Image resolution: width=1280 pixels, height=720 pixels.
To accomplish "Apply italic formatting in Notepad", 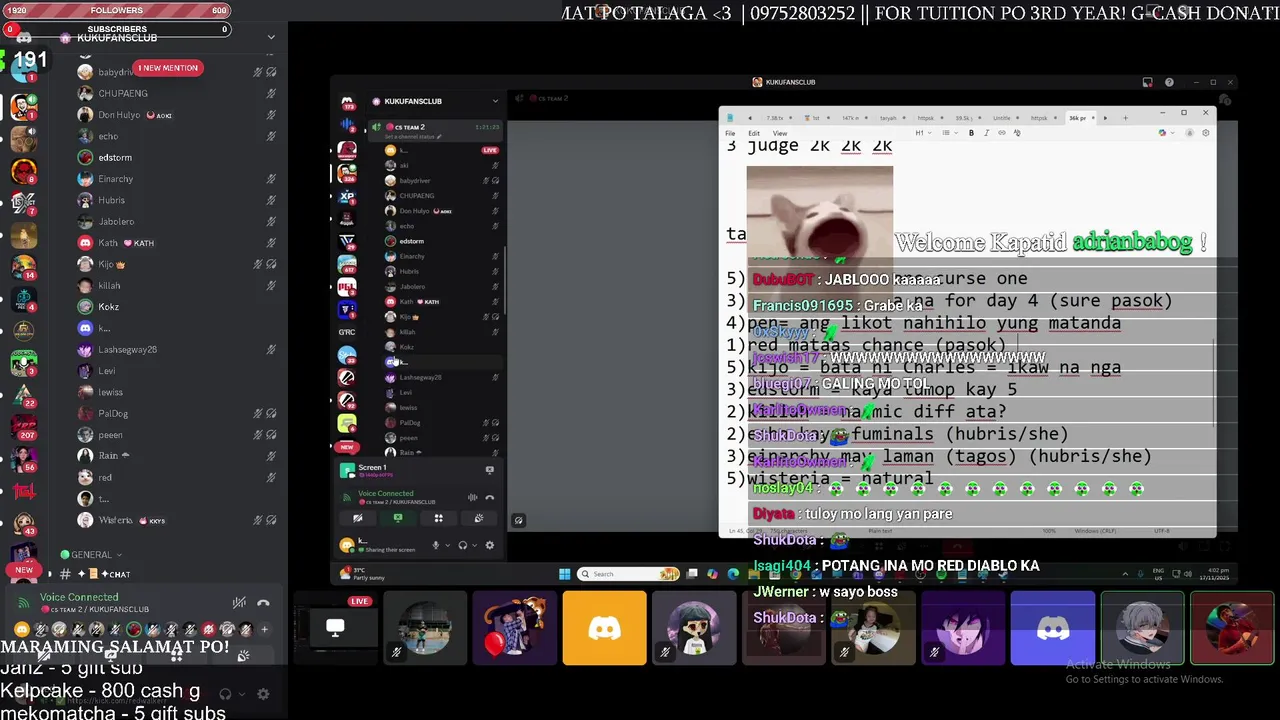I will (x=986, y=133).
